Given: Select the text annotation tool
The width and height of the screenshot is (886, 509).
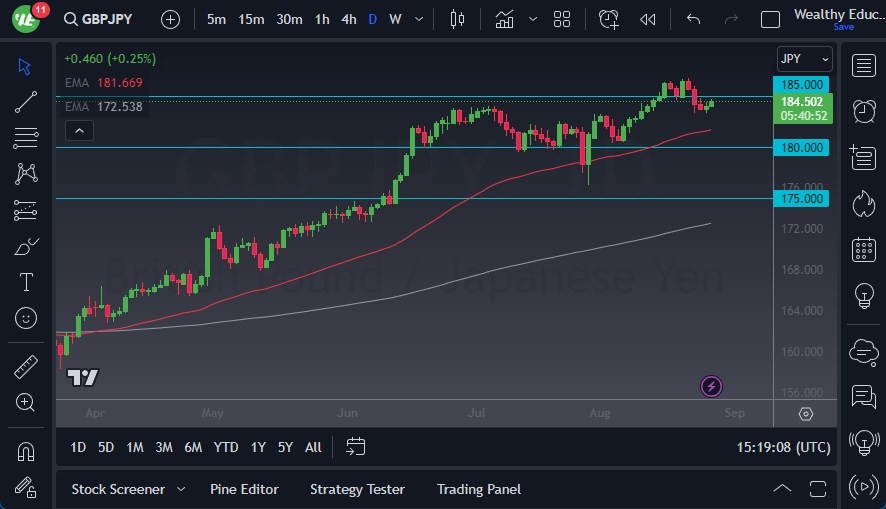Looking at the screenshot, I should [26, 282].
